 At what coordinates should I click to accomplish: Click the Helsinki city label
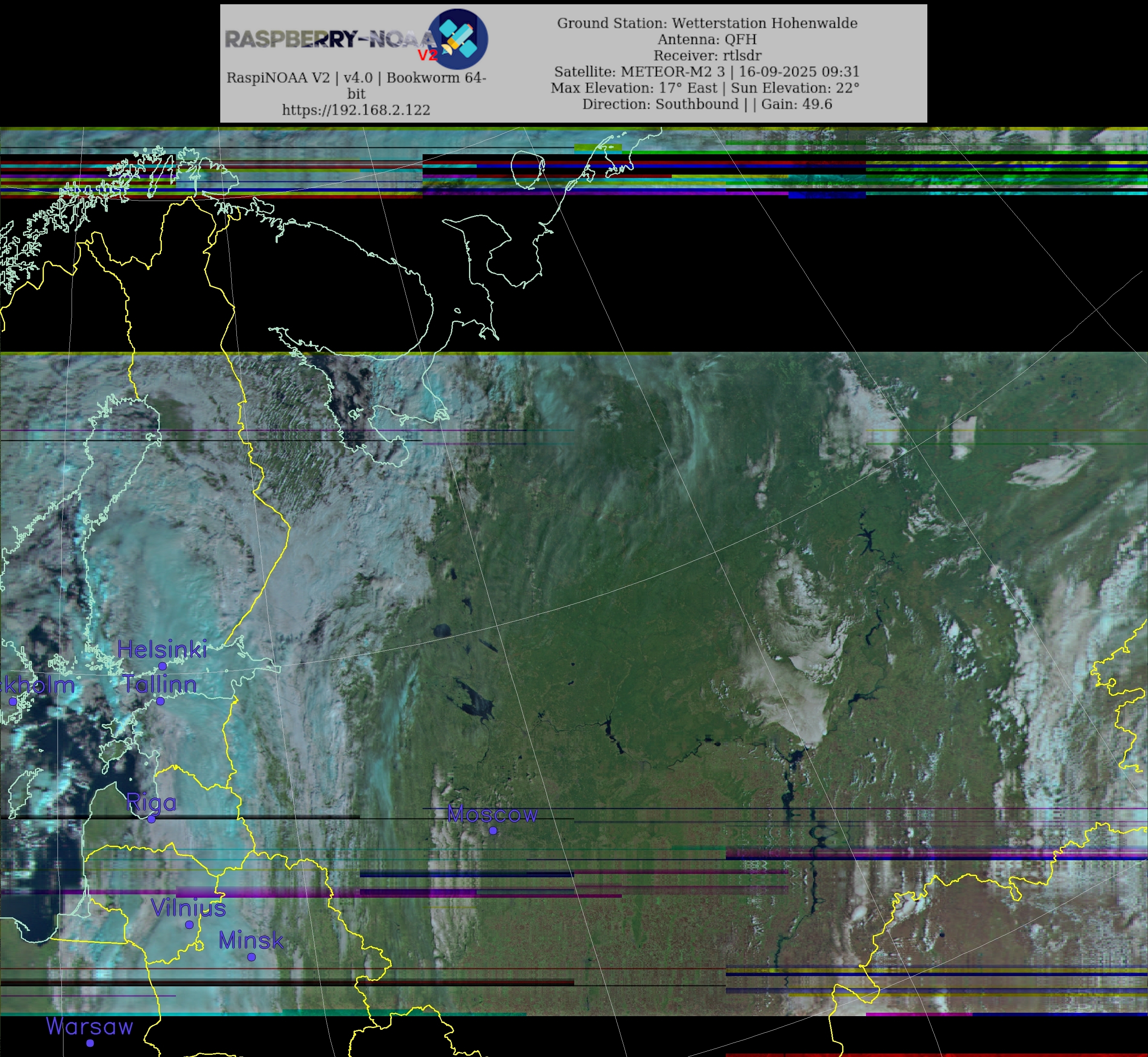pos(162,649)
